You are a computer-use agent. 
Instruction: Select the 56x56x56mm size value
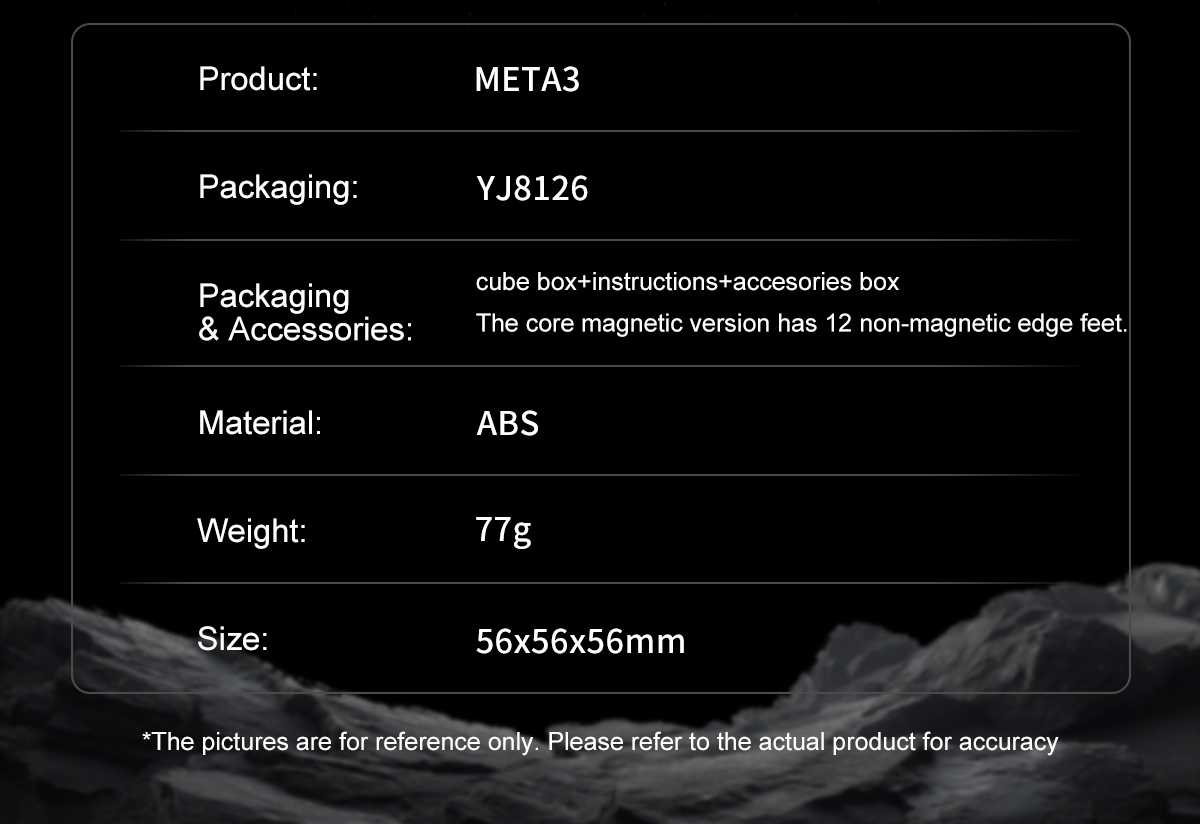click(580, 641)
